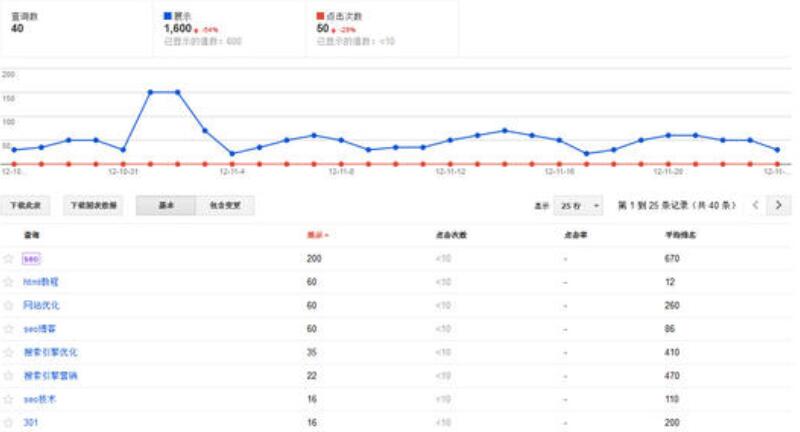Click the 下载此表 download button
The width and height of the screenshot is (800, 432).
click(x=26, y=205)
